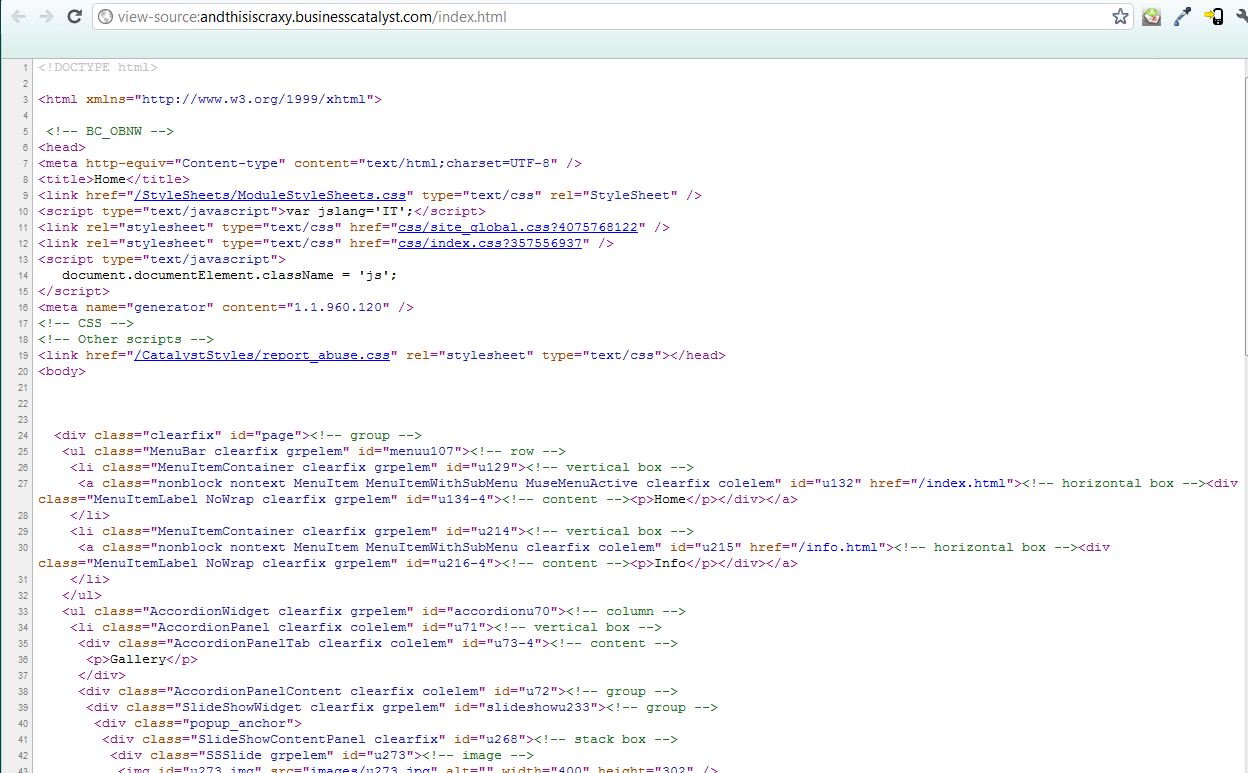Viewport: 1248px width, 773px height.
Task: Click the <body> tag on line 20
Action: click(x=62, y=371)
